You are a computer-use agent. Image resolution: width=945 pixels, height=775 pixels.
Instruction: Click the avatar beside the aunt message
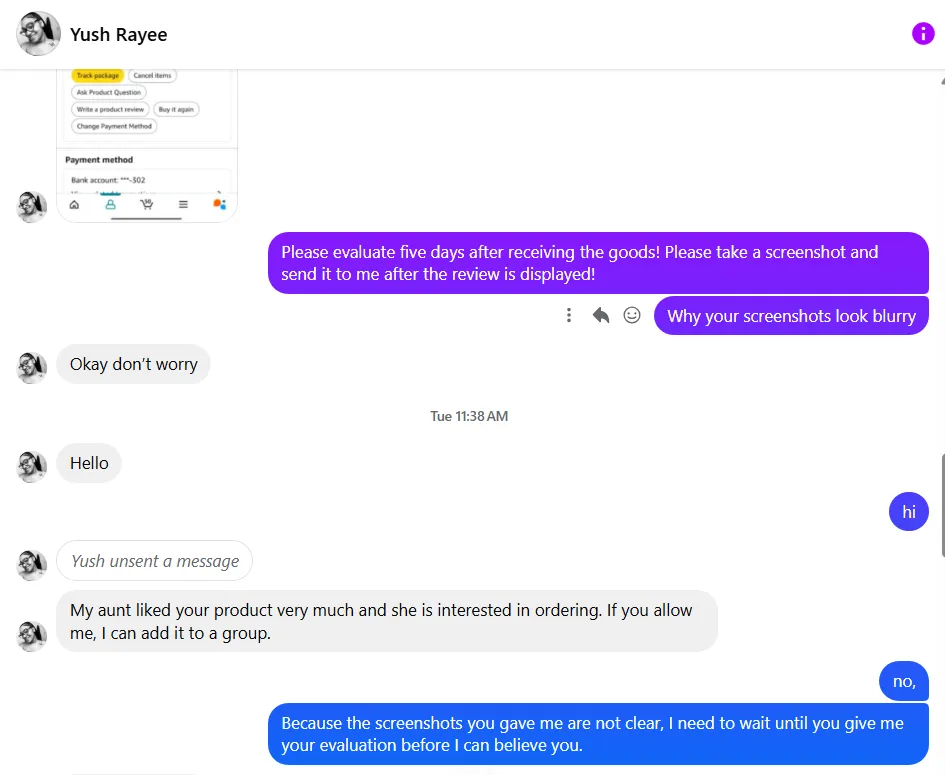[x=32, y=636]
